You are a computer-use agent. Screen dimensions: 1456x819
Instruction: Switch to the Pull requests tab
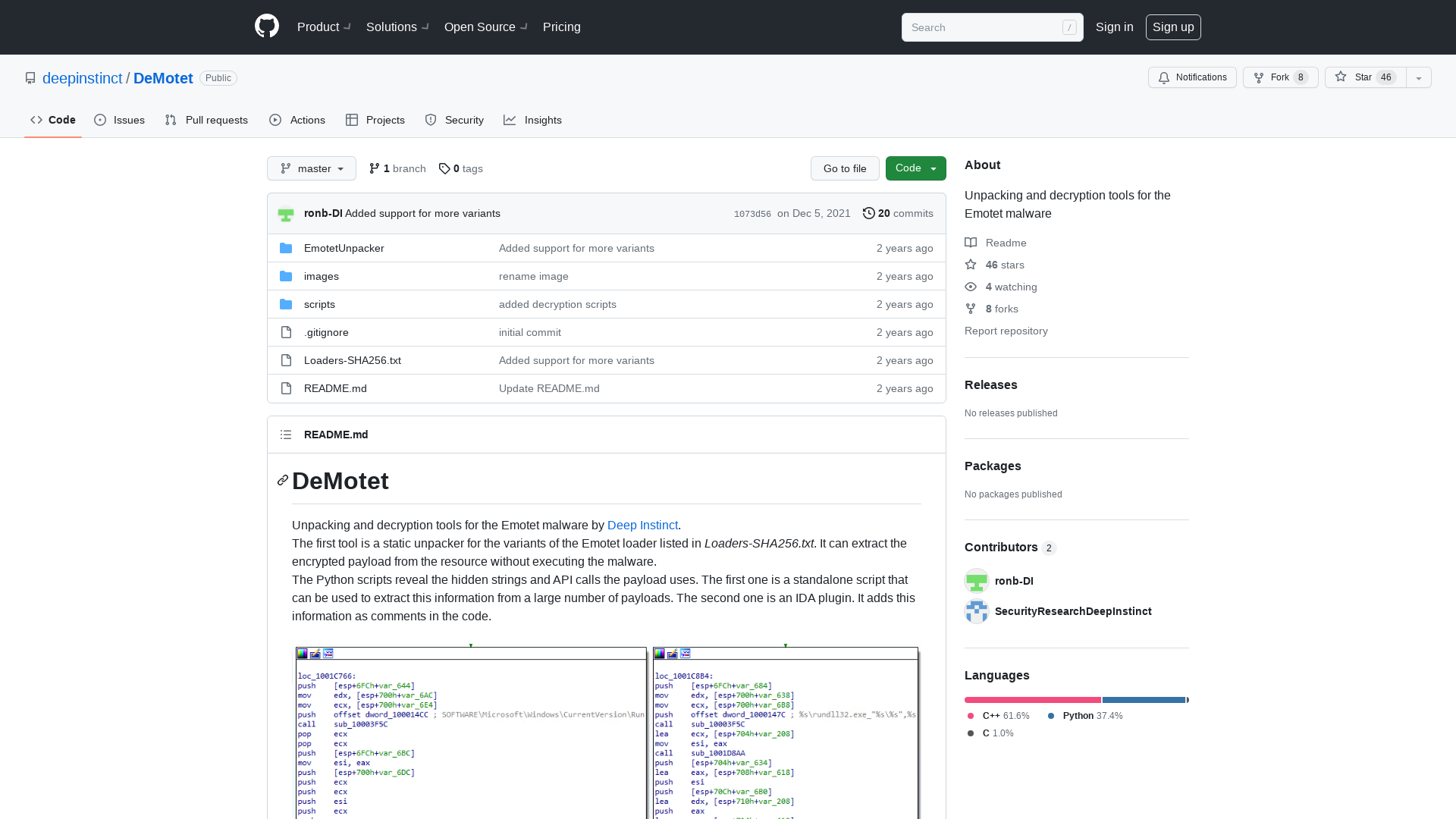tap(206, 120)
